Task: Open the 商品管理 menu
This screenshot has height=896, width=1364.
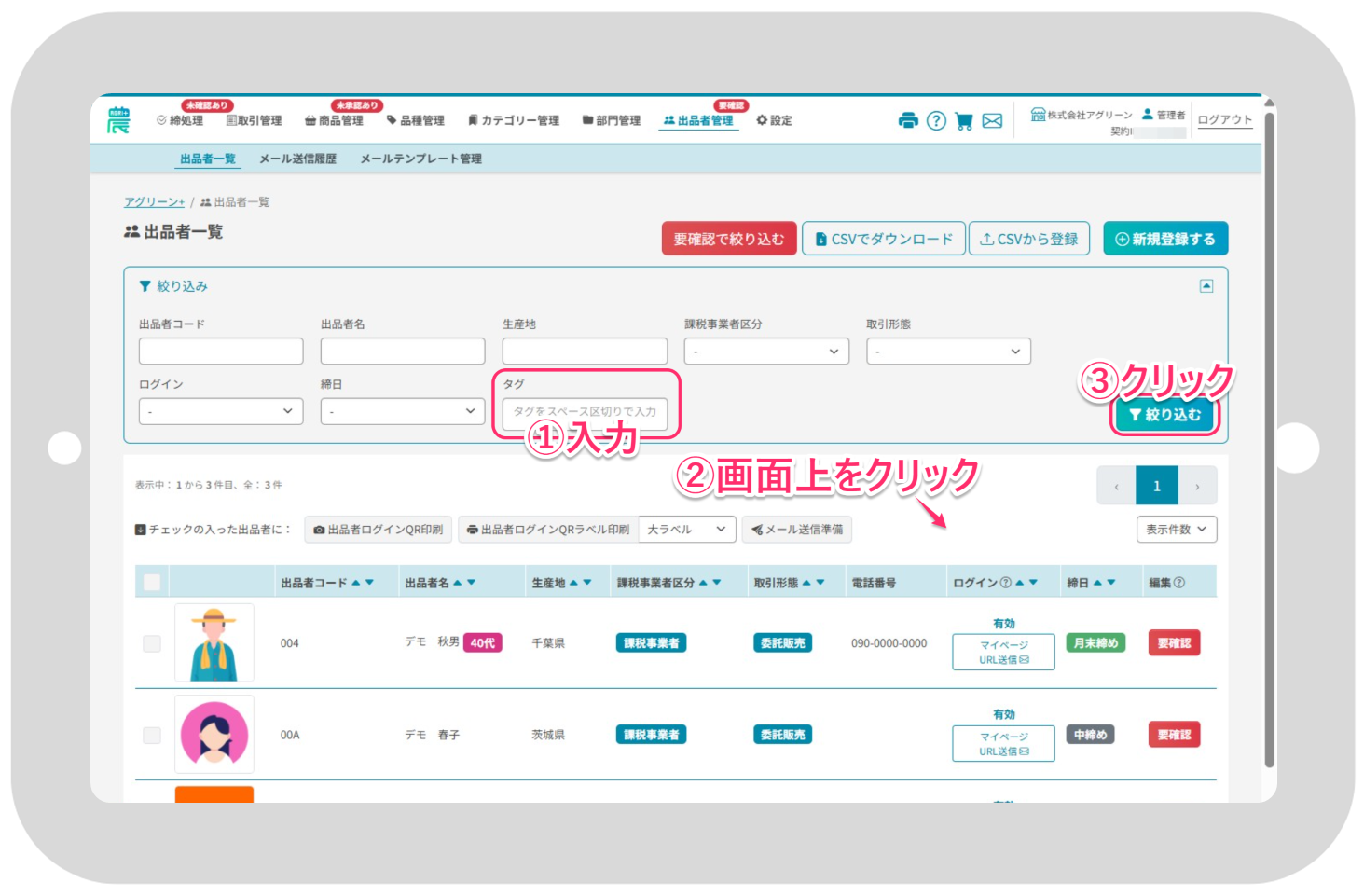Action: (x=335, y=121)
